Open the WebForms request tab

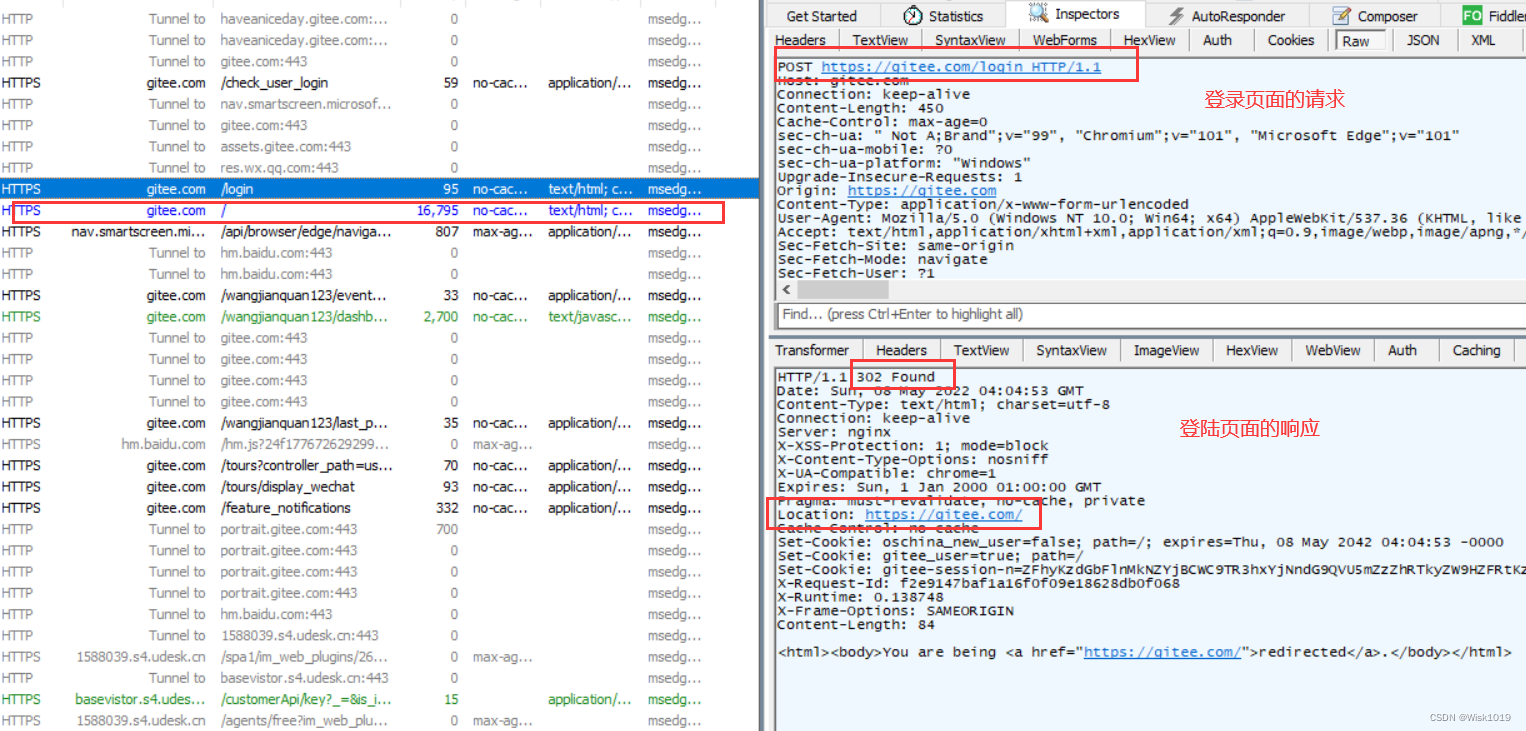[x=1065, y=40]
